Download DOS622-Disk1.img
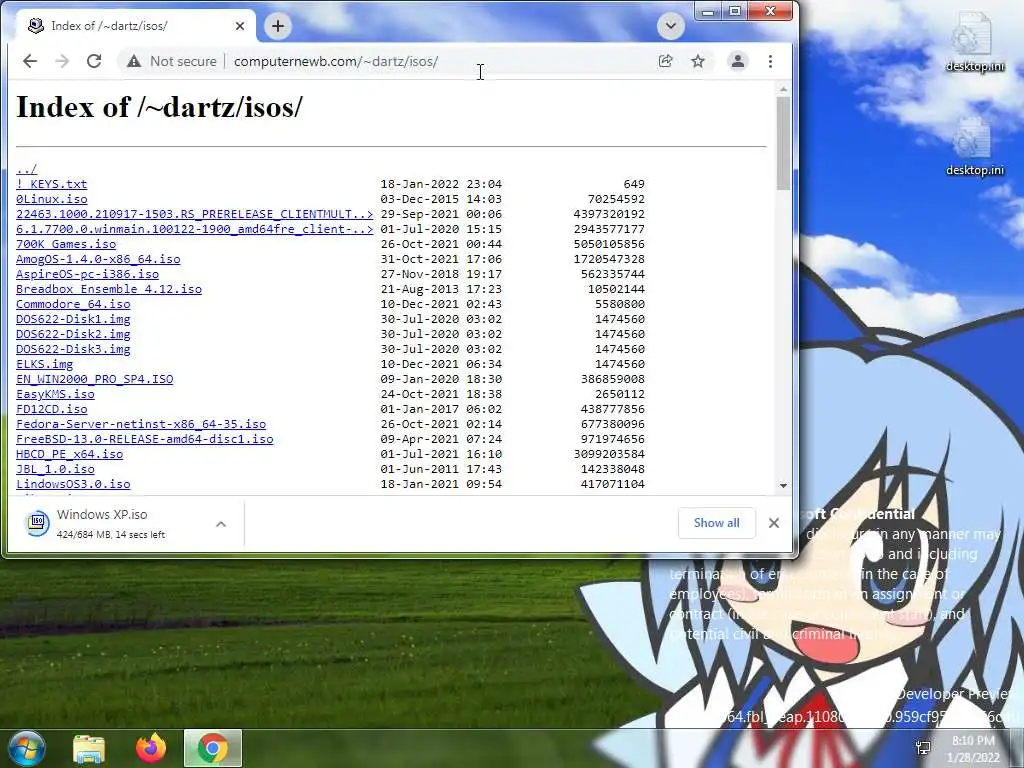1024x768 pixels. (73, 319)
